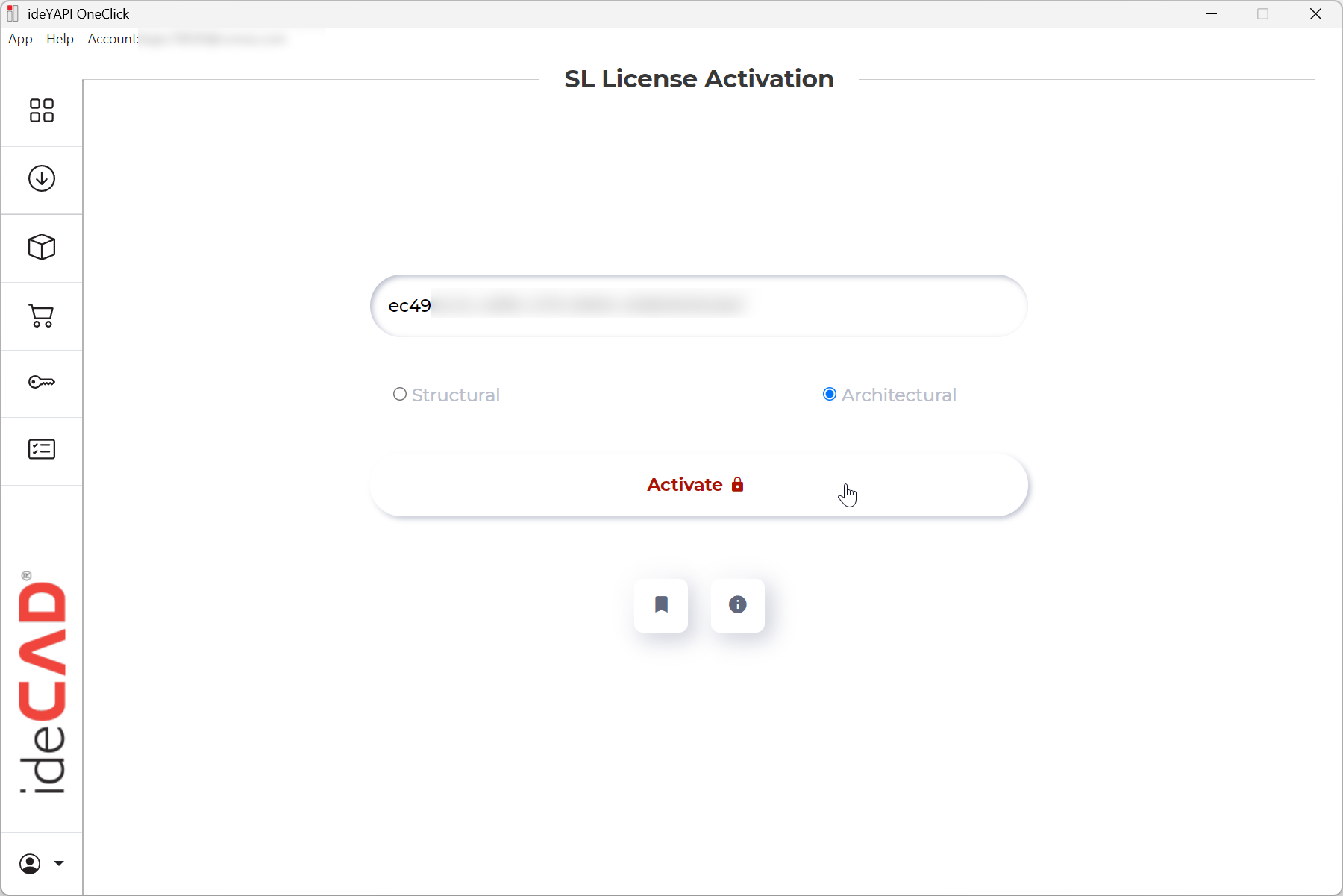This screenshot has height=896, width=1343.
Task: Open the App menu
Action: [20, 39]
